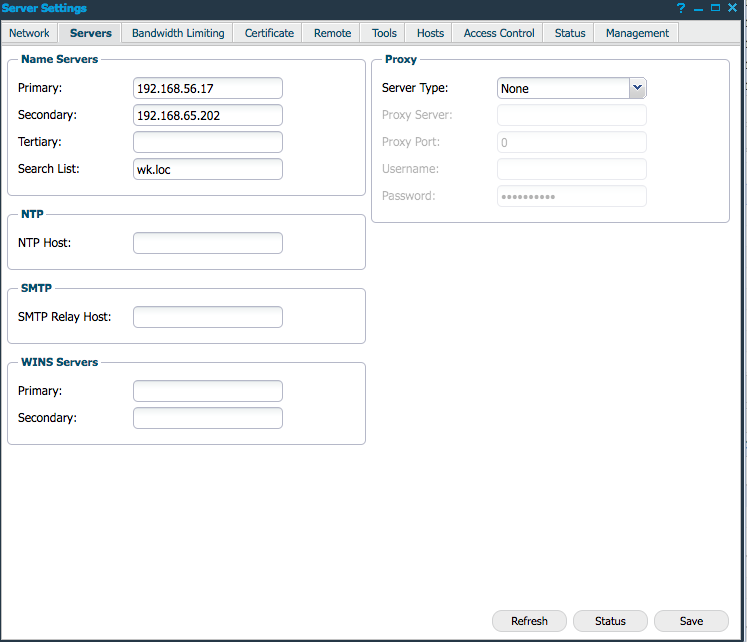The height and width of the screenshot is (642, 747).
Task: Click the SMTP Relay Host field
Action: tap(208, 317)
